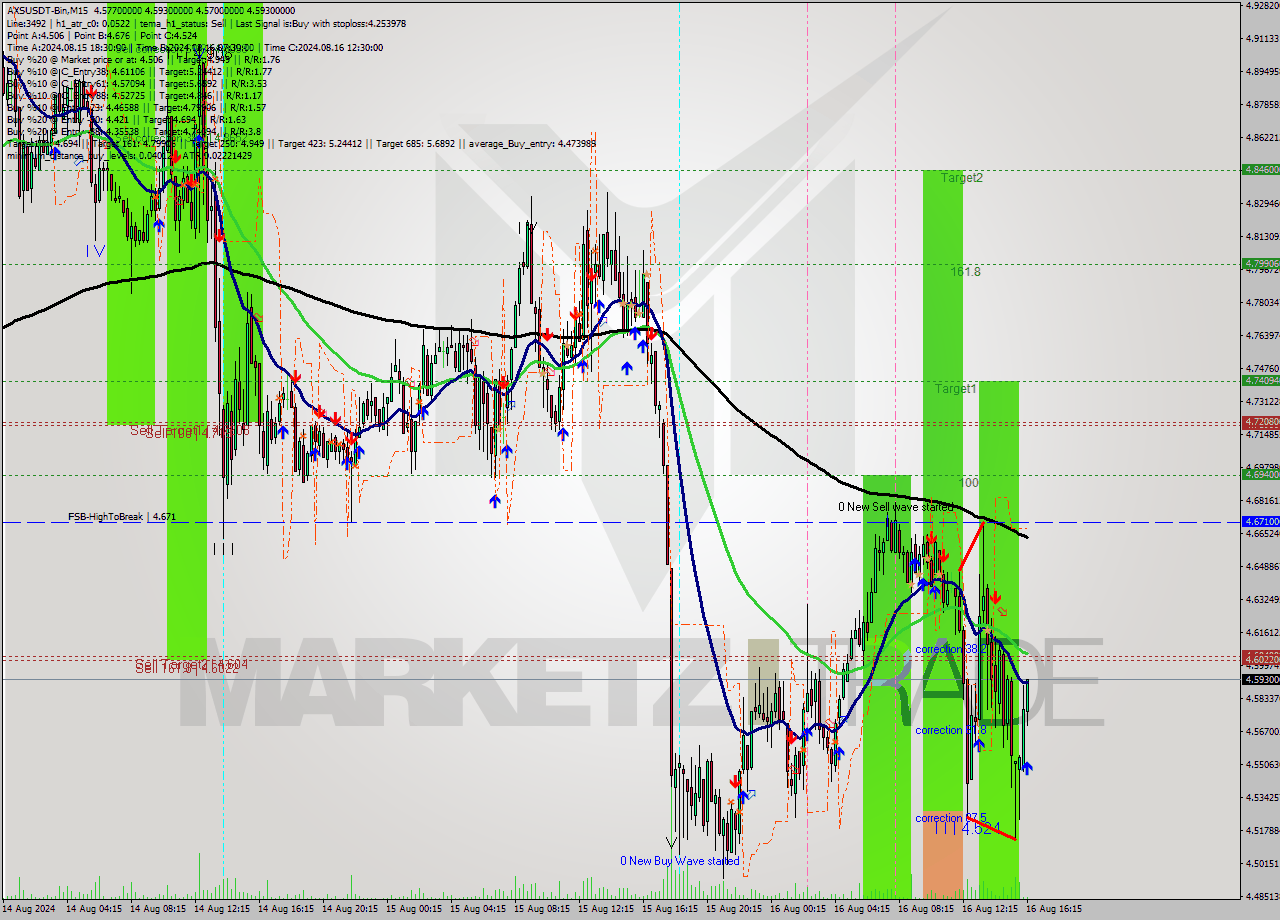Click the '14 Aug 04:15' time axis label
1280x920 pixels.
(94, 909)
